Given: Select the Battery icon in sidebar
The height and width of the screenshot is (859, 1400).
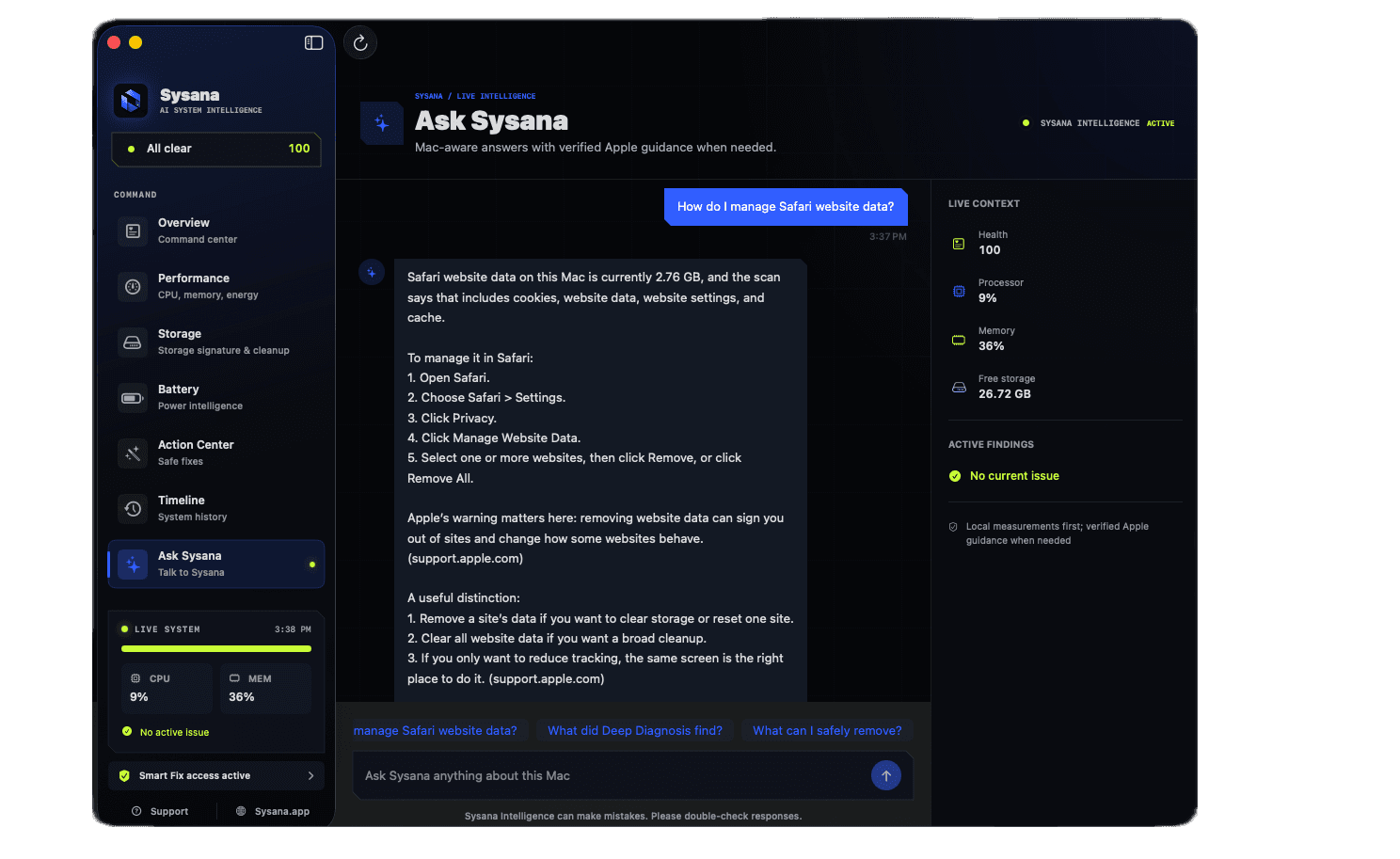Looking at the screenshot, I should (133, 397).
